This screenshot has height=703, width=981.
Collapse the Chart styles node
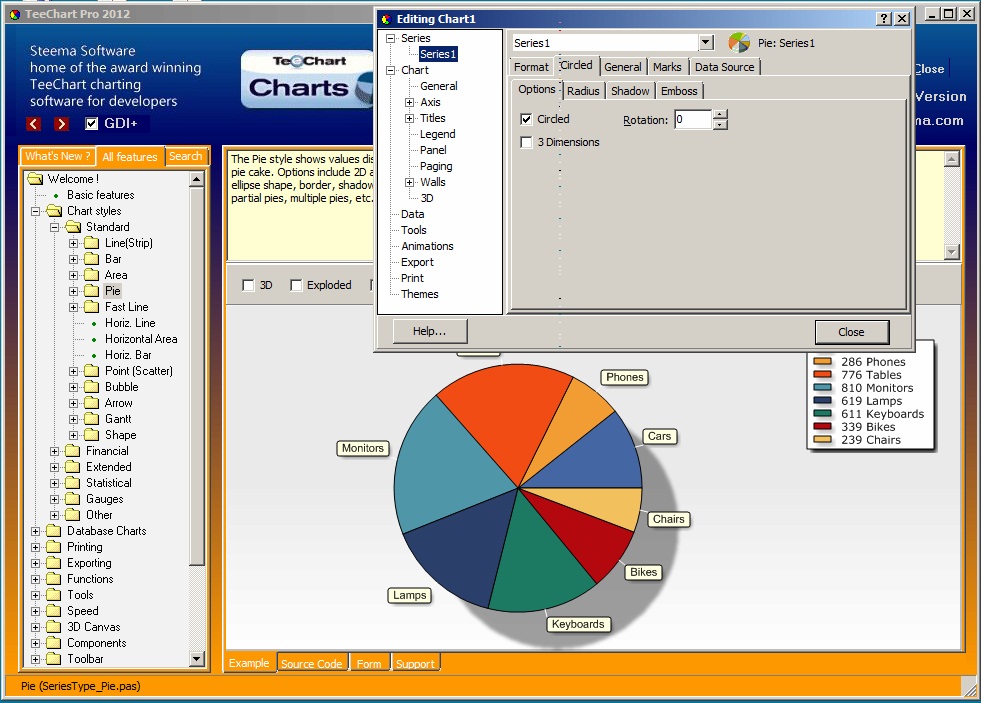coord(36,211)
